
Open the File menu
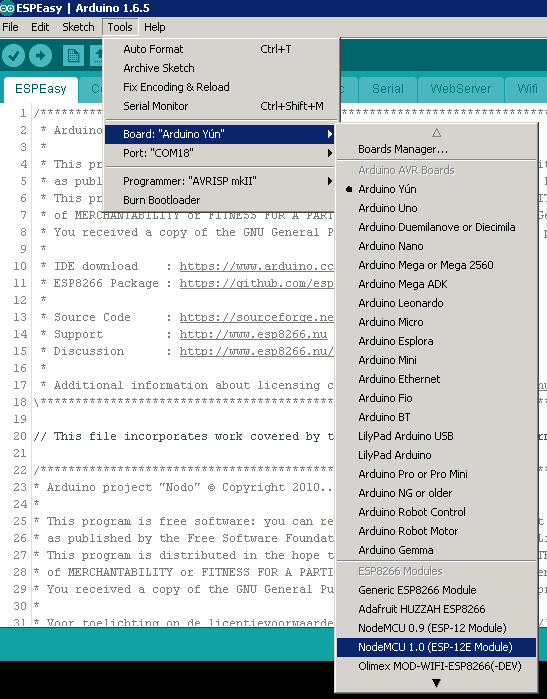pyautogui.click(x=10, y=27)
